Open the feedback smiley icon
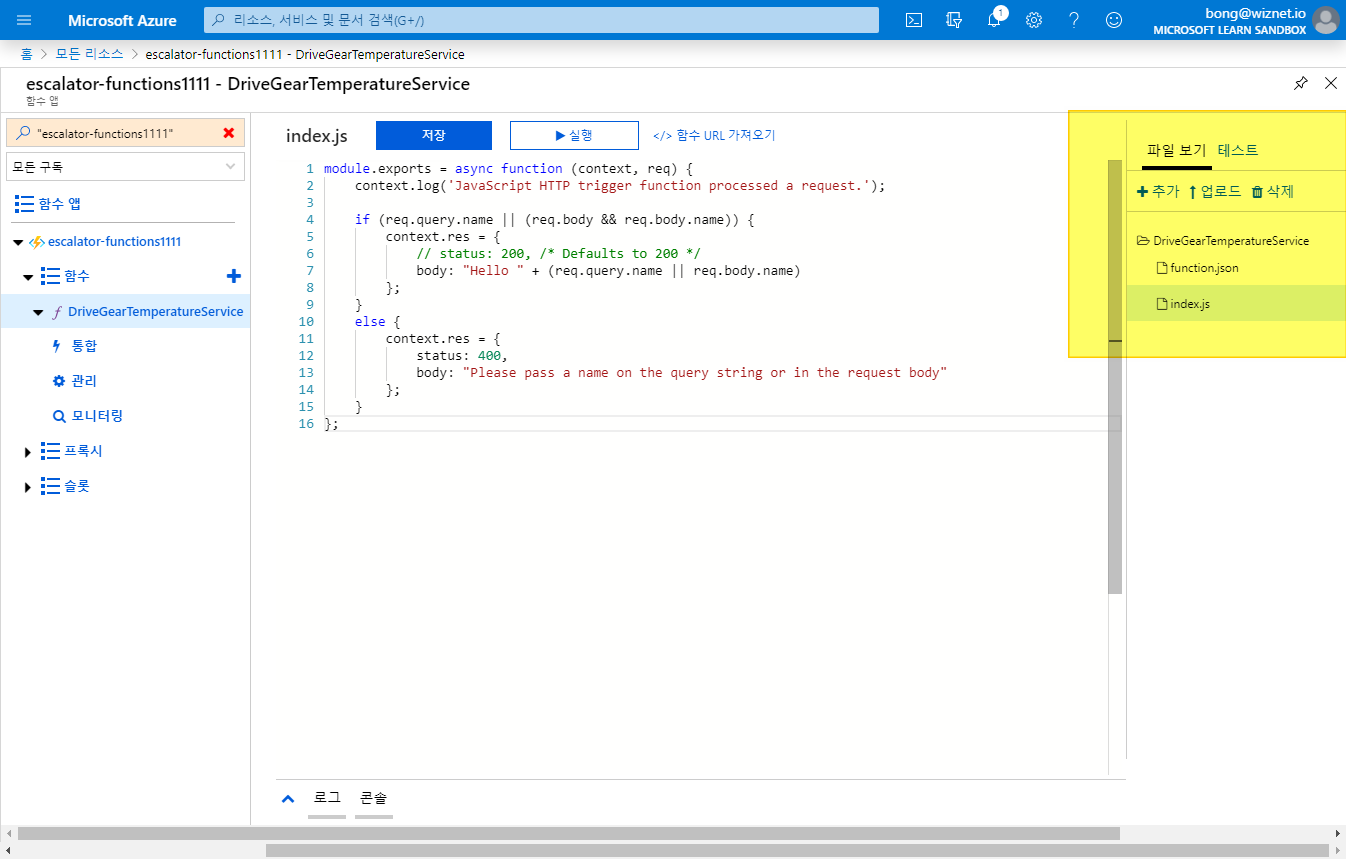 click(1114, 20)
